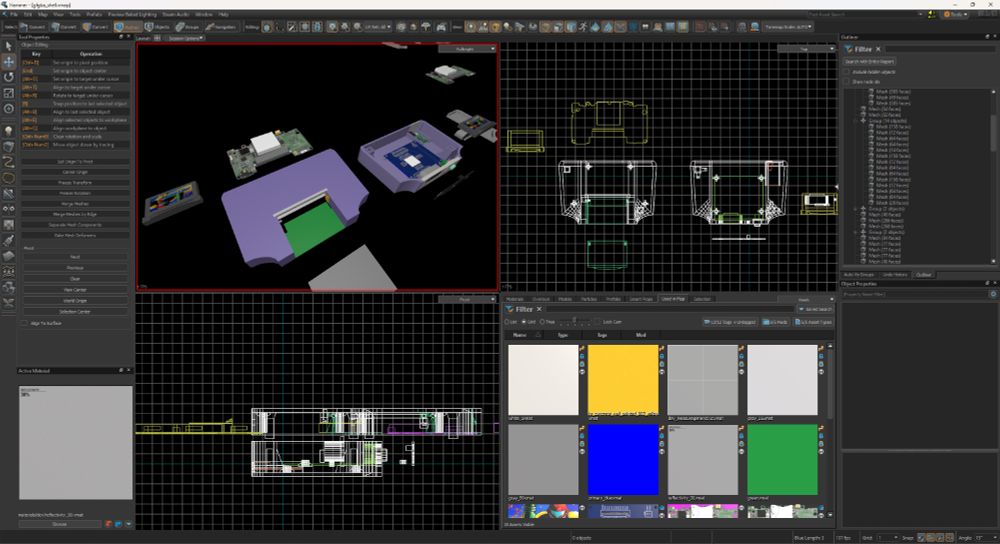
Task: Click the Filter funnel icon in Outliner
Action: pos(849,49)
